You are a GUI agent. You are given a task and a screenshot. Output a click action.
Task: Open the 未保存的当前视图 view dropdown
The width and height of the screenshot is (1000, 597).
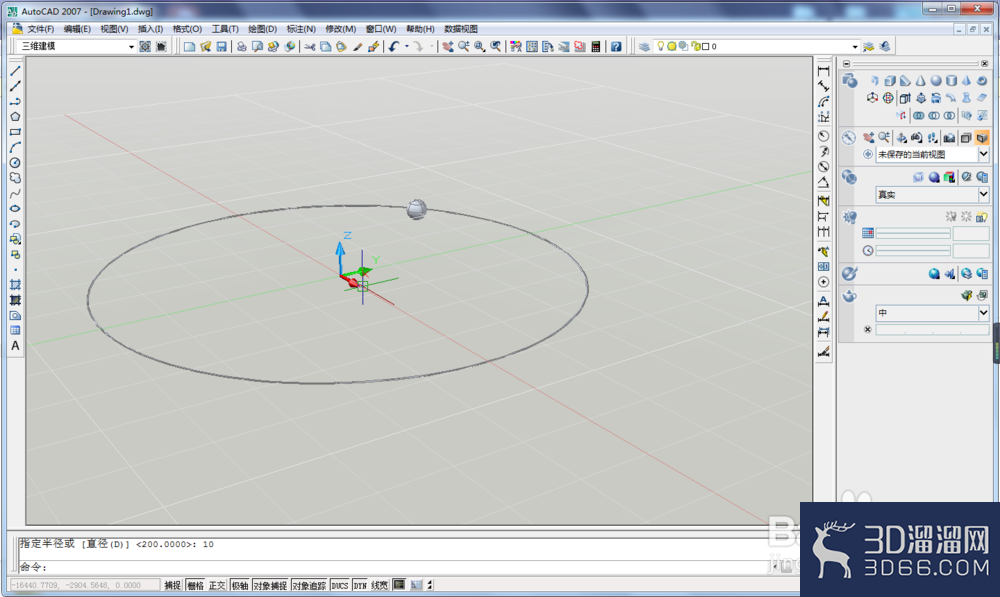(x=983, y=154)
